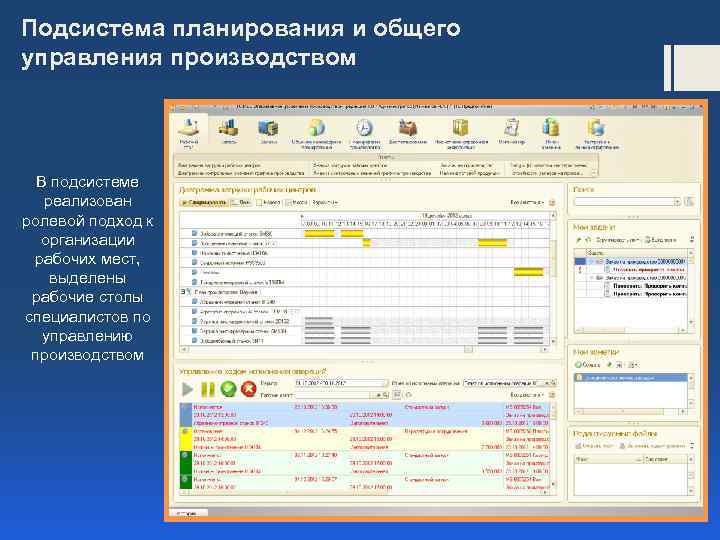Click the pencil icon in Мои задачи toolbar

[x=579, y=240]
